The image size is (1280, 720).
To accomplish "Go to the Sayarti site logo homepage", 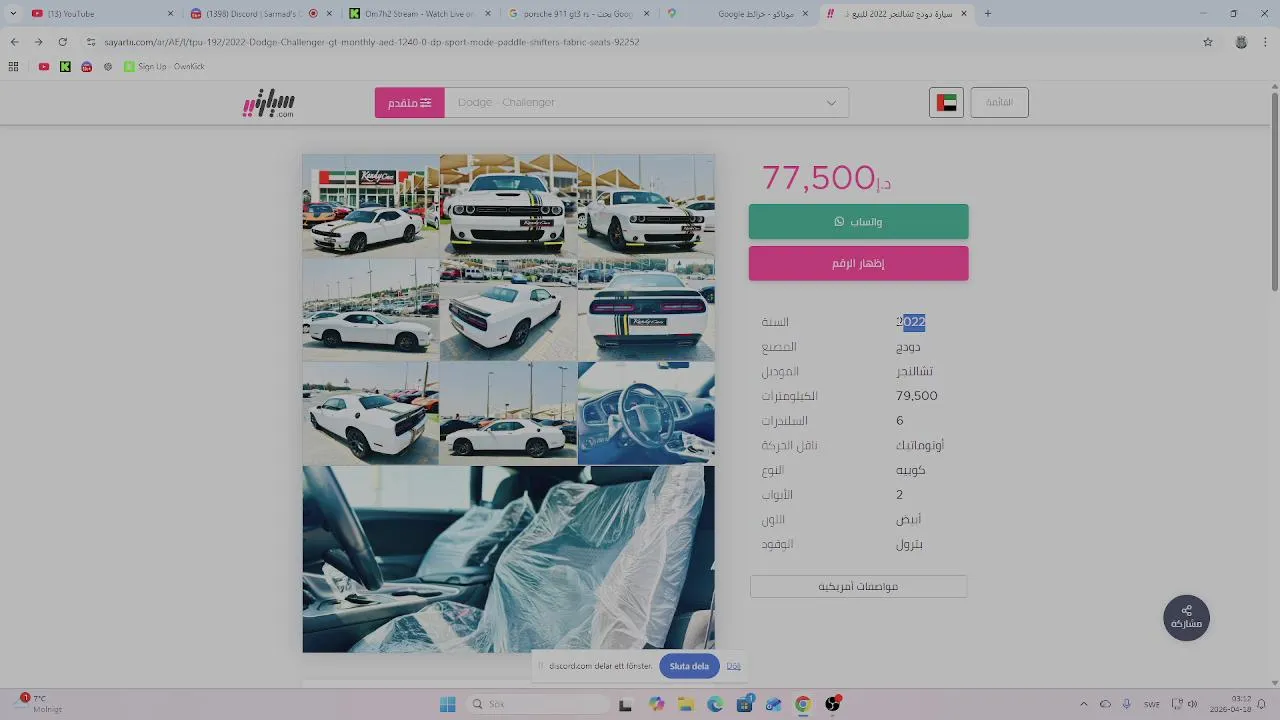I will pos(268,102).
